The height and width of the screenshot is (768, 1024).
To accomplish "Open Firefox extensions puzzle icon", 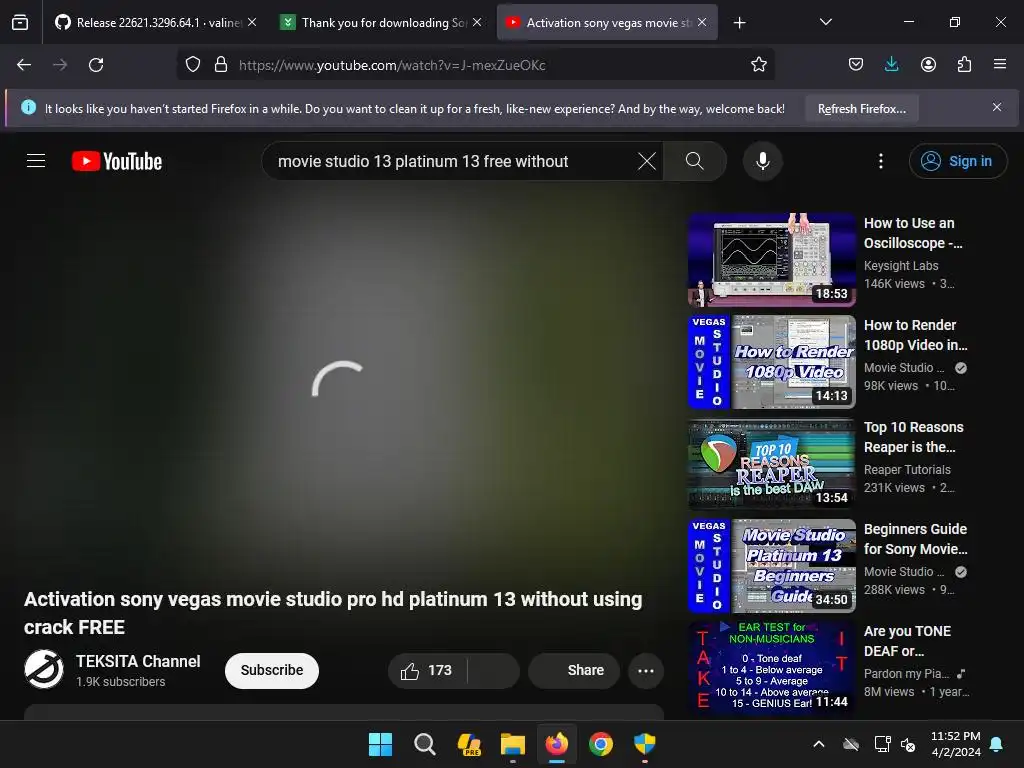I will (x=964, y=65).
